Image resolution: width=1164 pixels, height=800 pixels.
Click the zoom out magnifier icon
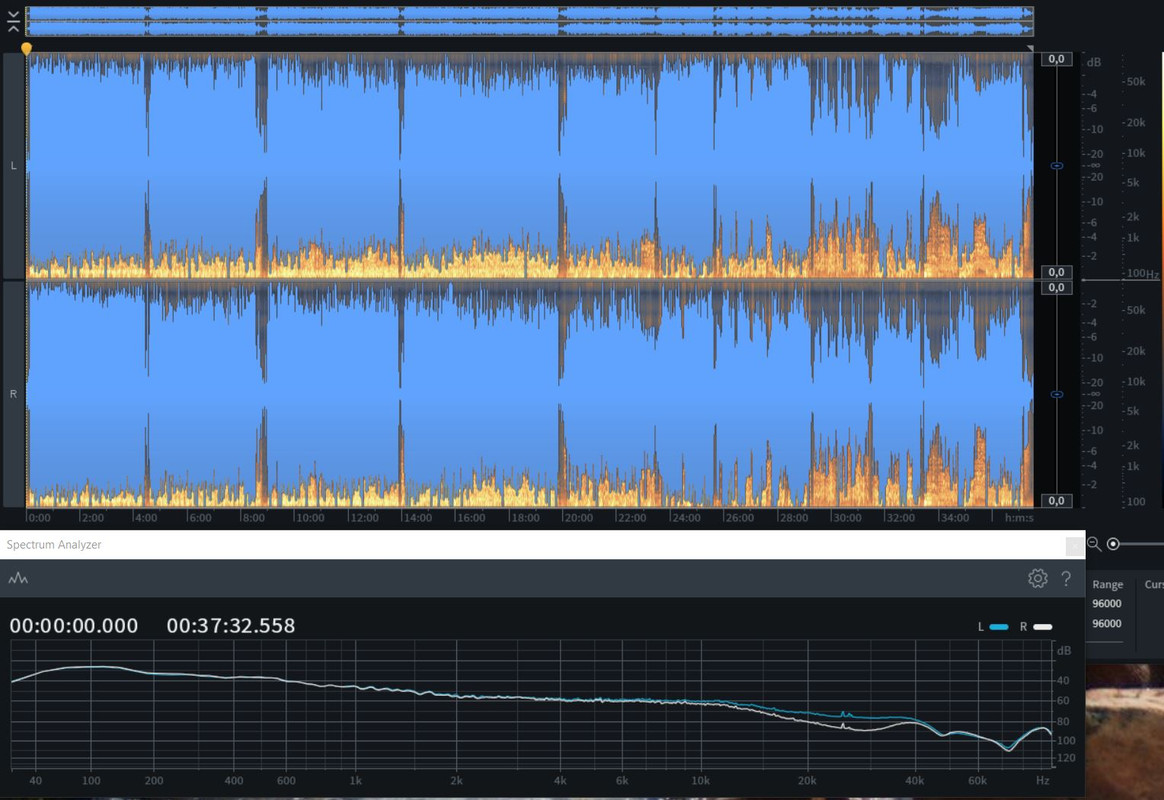(1093, 544)
